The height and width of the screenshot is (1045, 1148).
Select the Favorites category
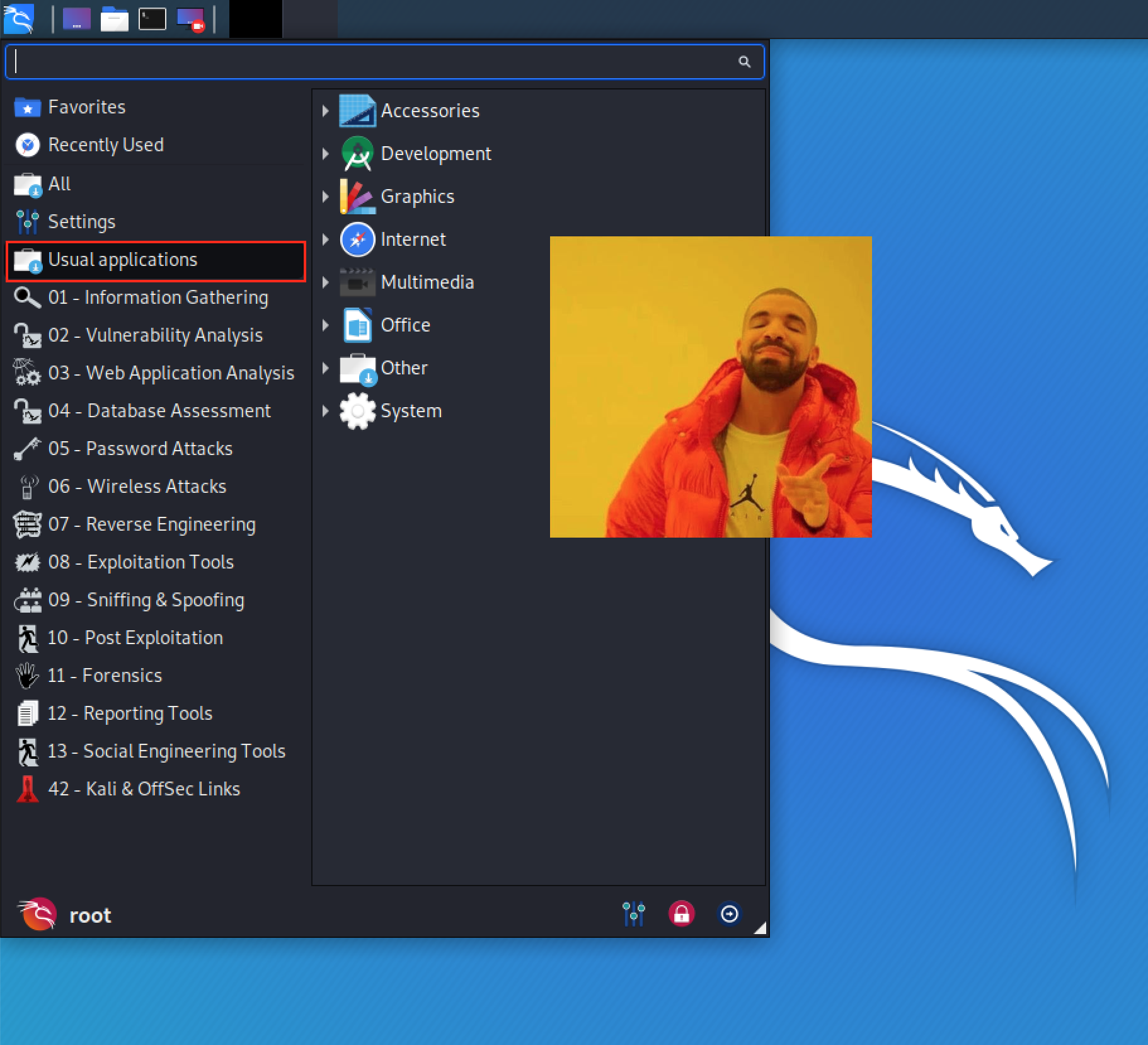(87, 107)
